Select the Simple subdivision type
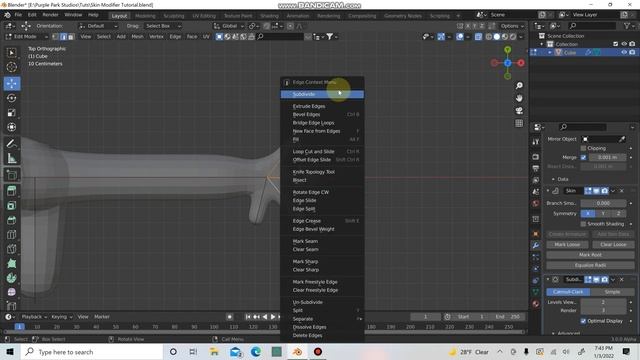Viewport: 640px width, 360px height. point(612,292)
